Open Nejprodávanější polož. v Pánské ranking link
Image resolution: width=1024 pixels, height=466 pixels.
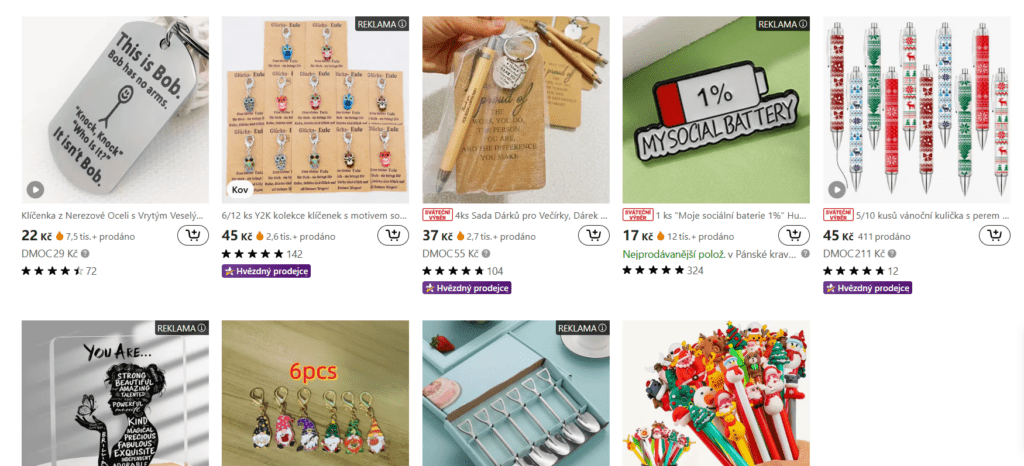709,253
